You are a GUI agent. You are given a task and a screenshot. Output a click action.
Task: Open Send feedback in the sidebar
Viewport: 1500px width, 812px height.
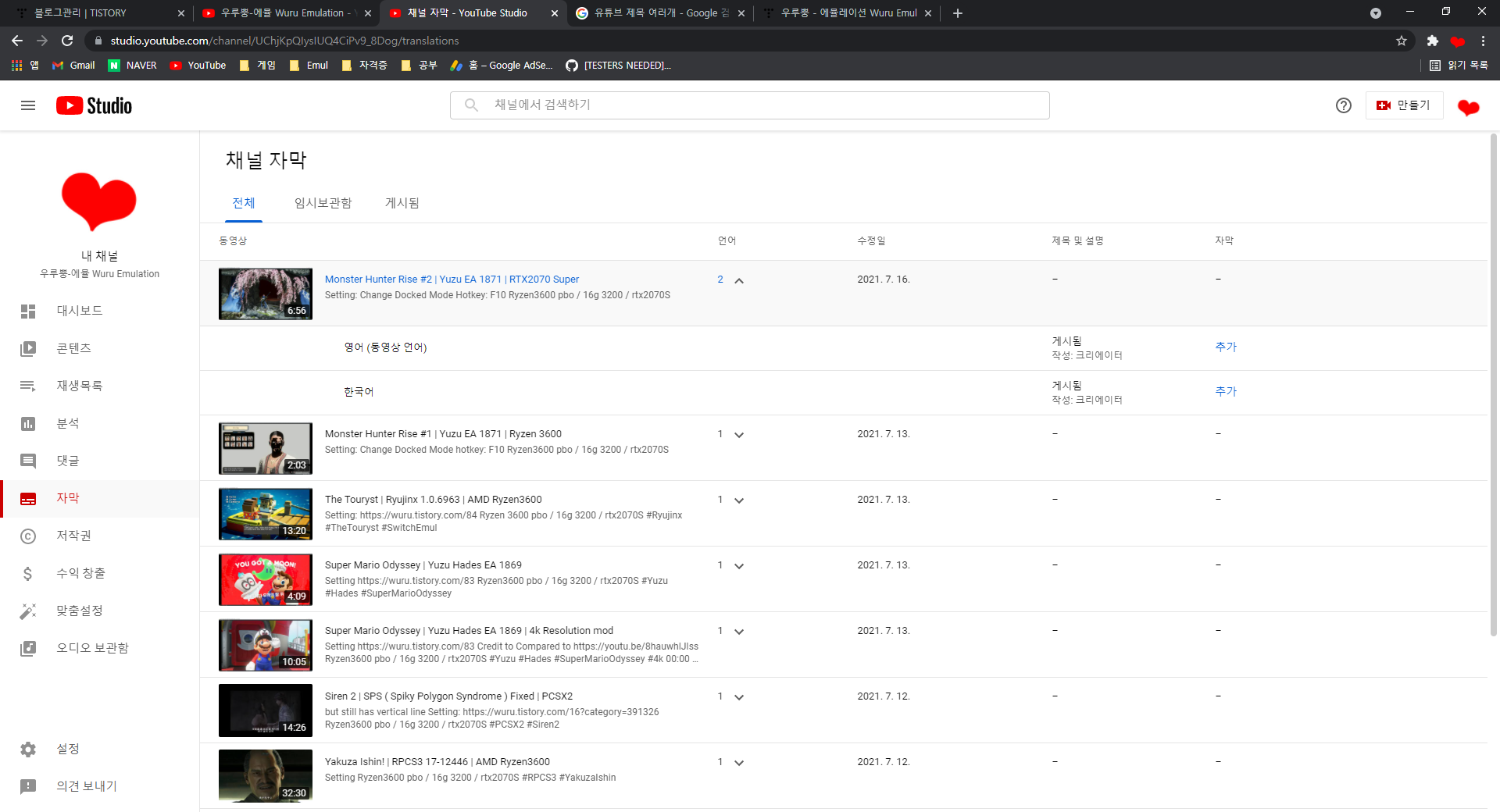coord(99,786)
